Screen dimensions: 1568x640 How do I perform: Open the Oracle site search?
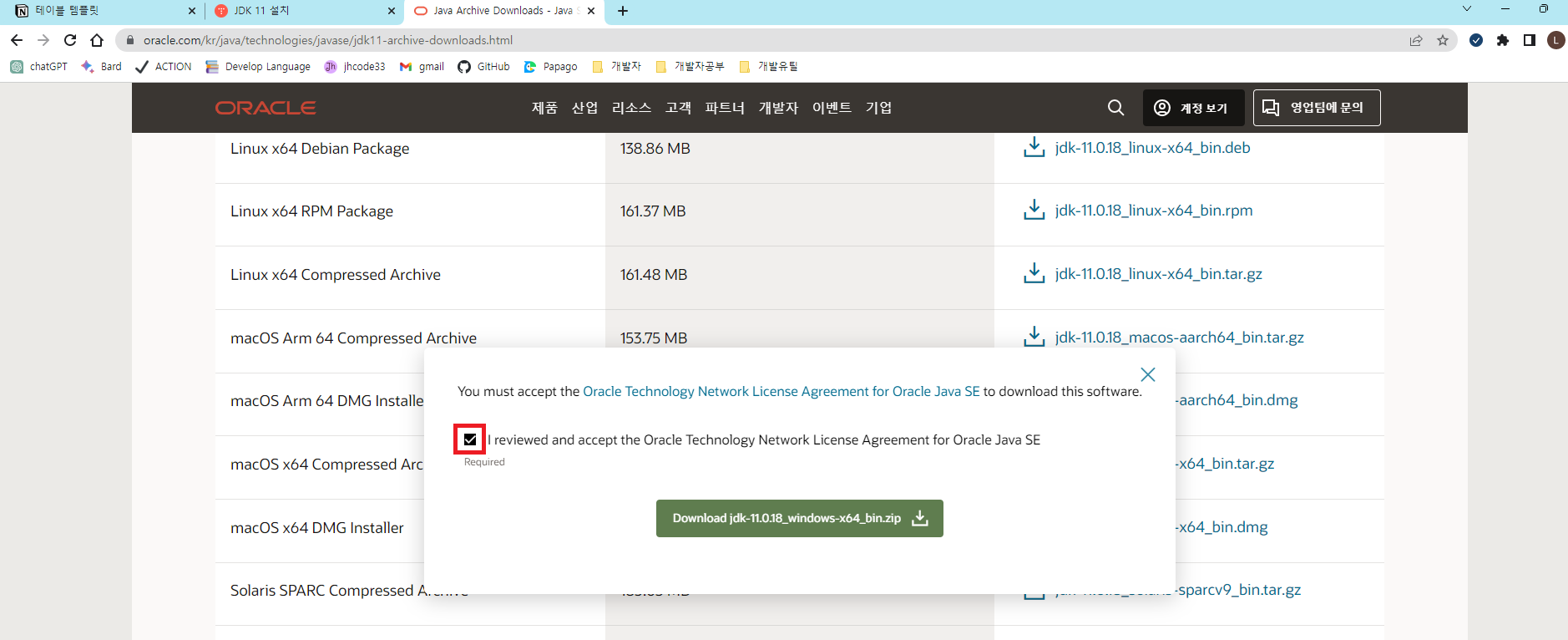tap(1115, 108)
